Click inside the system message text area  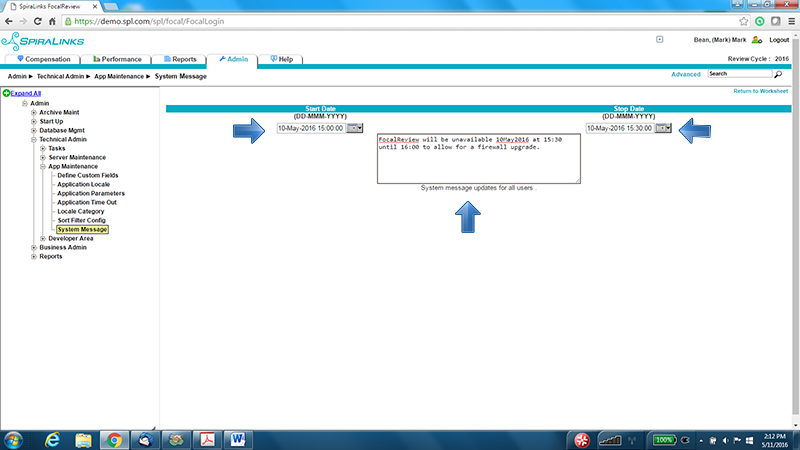pos(478,160)
